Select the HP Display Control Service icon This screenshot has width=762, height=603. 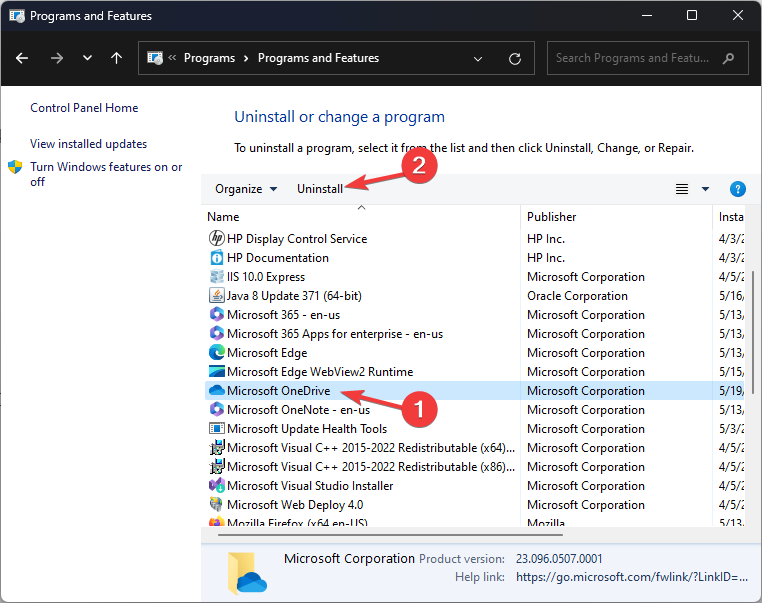pyautogui.click(x=216, y=239)
